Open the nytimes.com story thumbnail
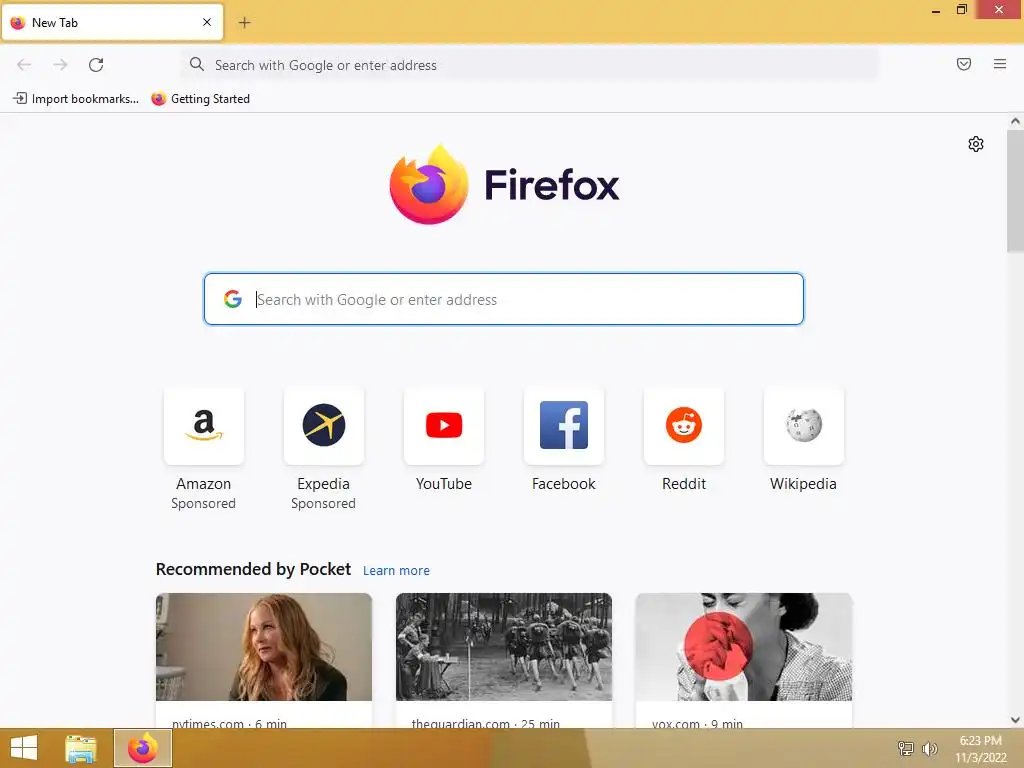 (x=264, y=647)
